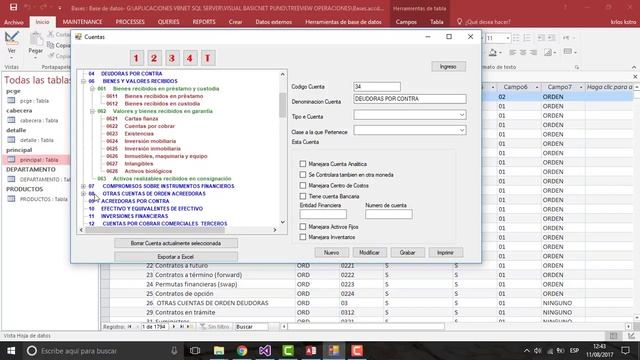This screenshot has height=360, width=640.
Task: Open notification center icon
Action: [x=625, y=351]
